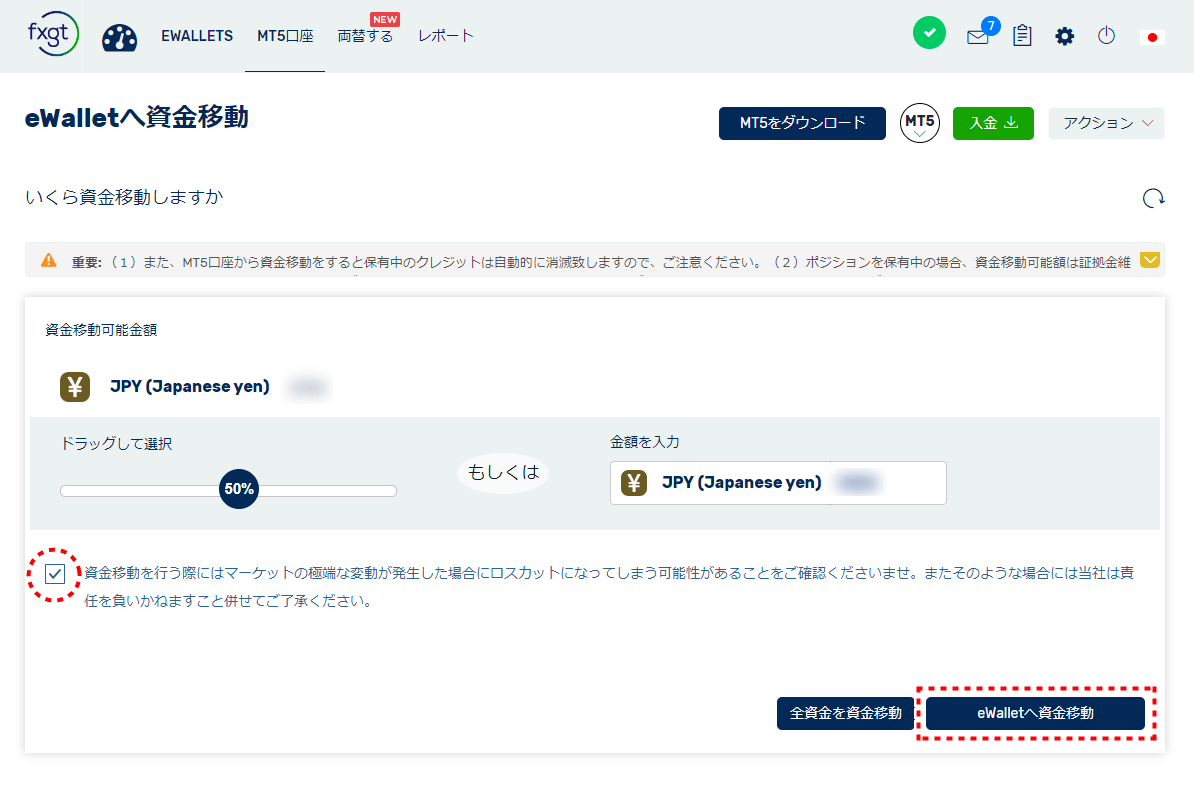
Task: Click the slider track right of handle
Action: pyautogui.click(x=327, y=490)
